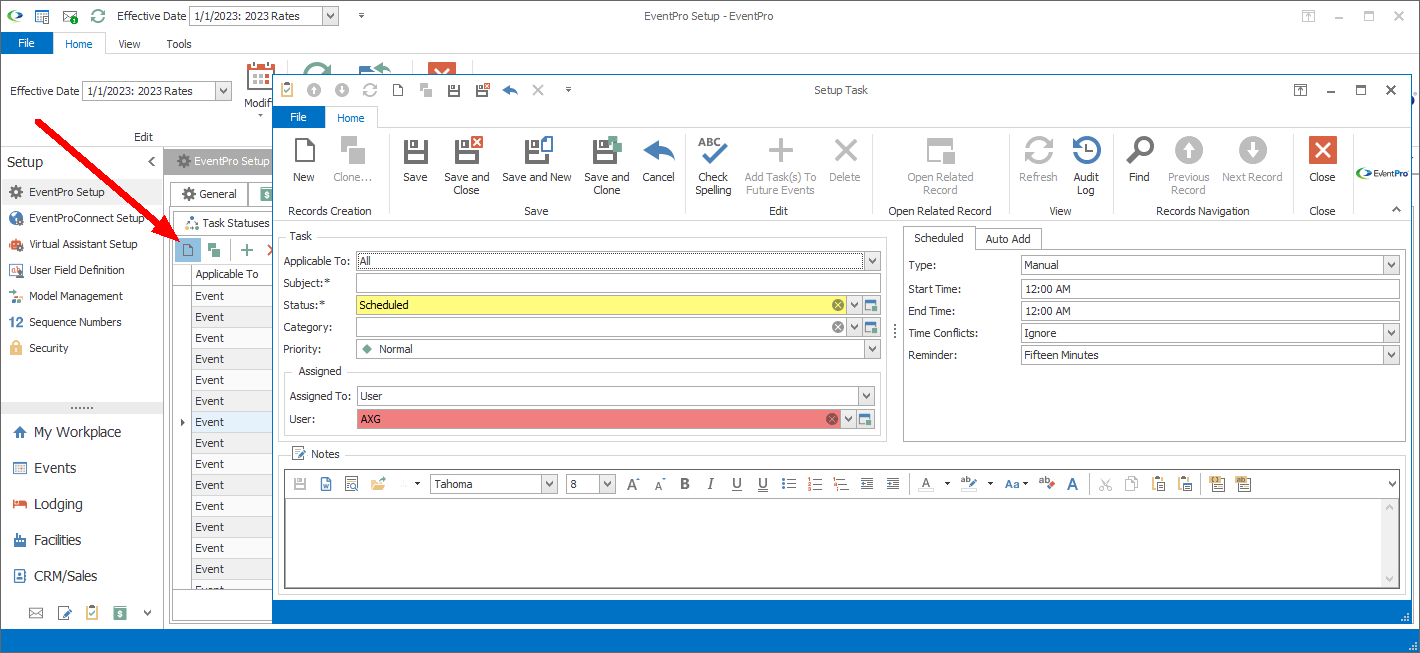The height and width of the screenshot is (653, 1420).
Task: Click the red Close ribbon button
Action: pyautogui.click(x=1322, y=161)
